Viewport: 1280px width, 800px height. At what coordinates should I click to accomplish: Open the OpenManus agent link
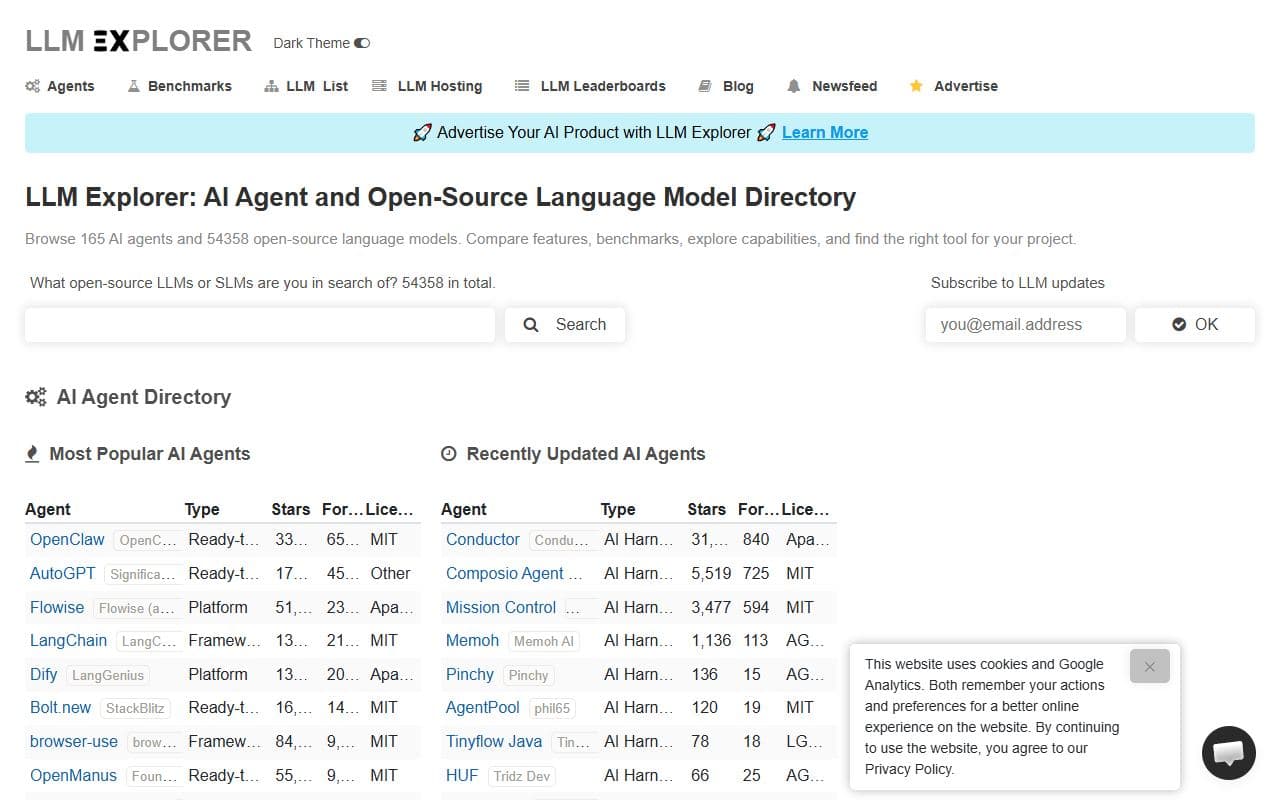tap(73, 775)
